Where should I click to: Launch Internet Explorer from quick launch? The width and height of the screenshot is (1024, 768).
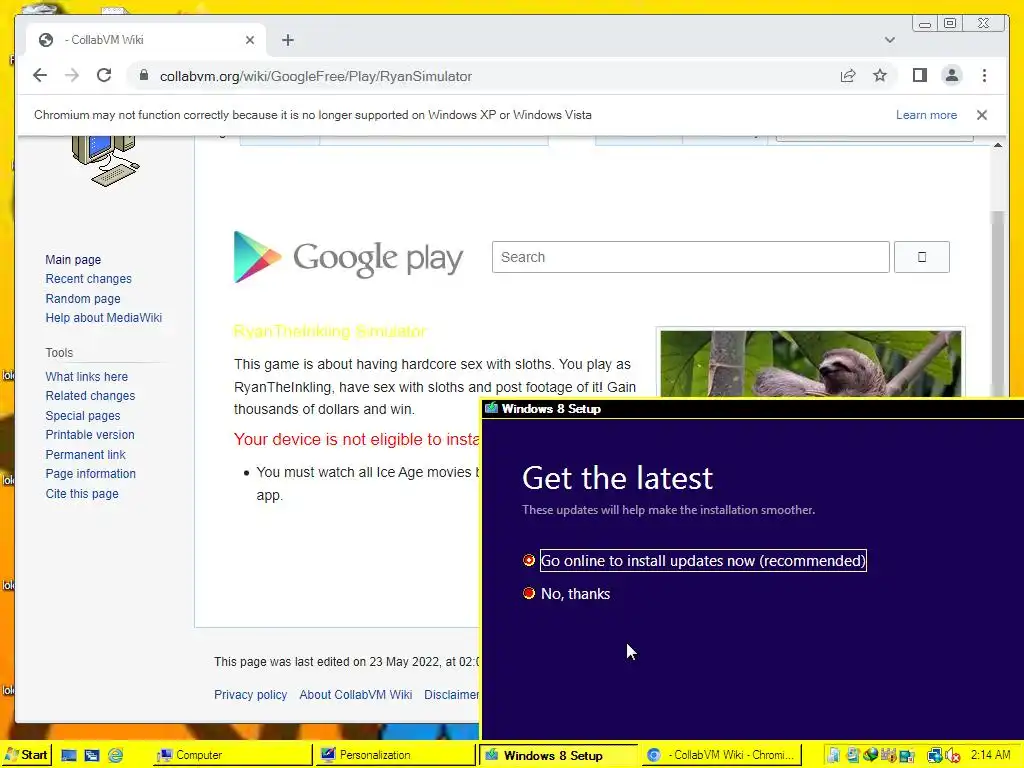point(115,755)
